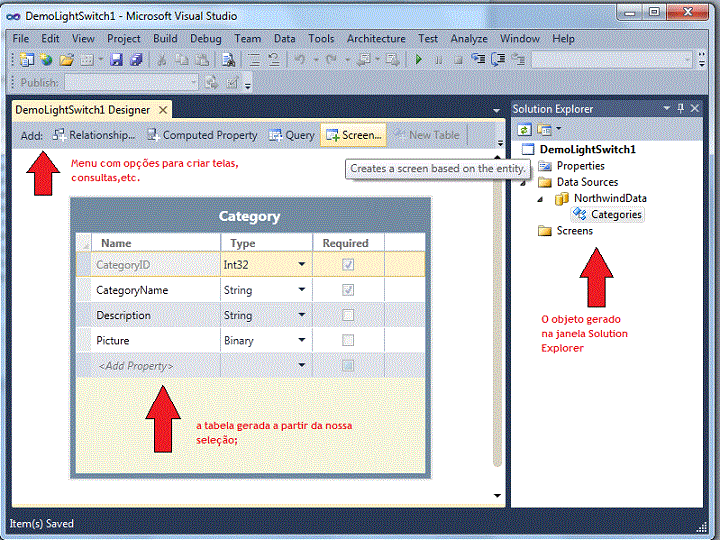Click the Navigate Backward toolbar icon
The width and height of the screenshot is (720, 540).
(x=363, y=60)
